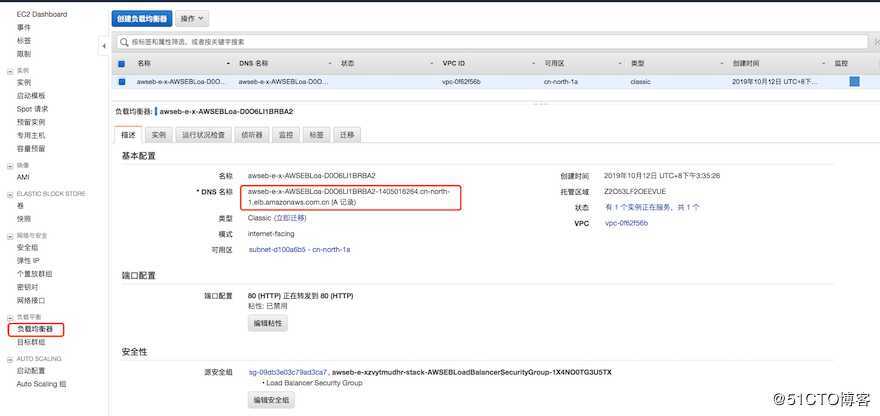This screenshot has height=416, width=880.
Task: Open the security group sg-09db3e03c79ad3ca7 link
Action: pos(288,372)
